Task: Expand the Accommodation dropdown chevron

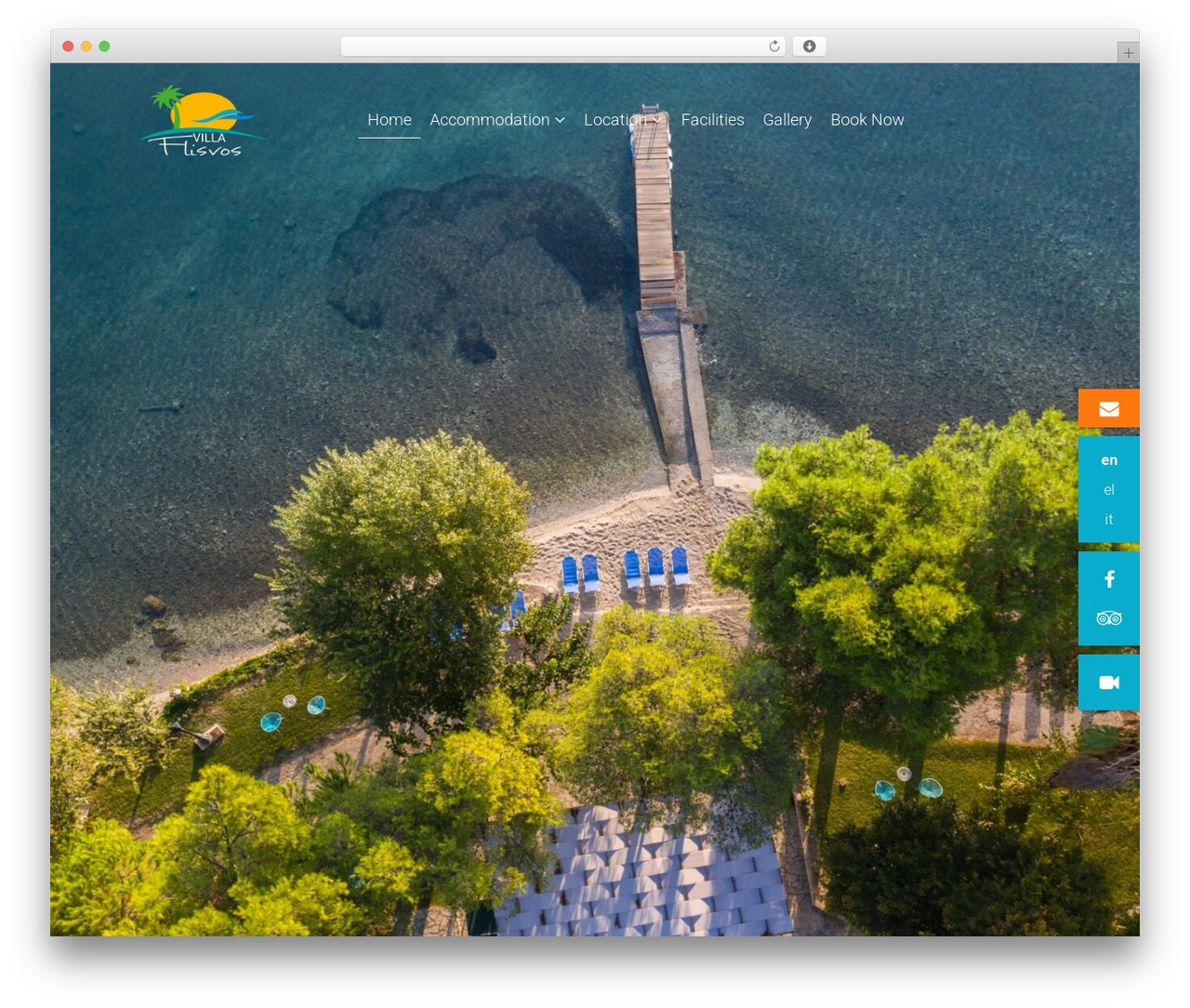Action: click(560, 120)
